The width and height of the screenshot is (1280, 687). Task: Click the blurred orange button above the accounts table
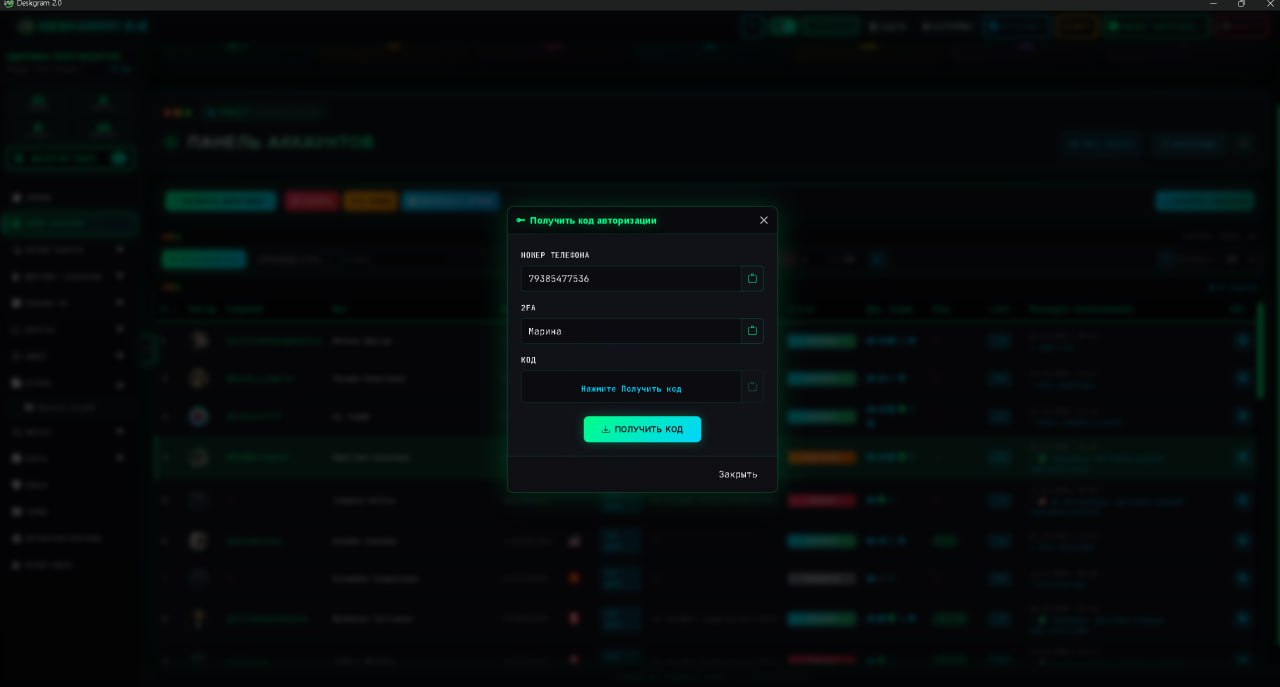(x=371, y=201)
